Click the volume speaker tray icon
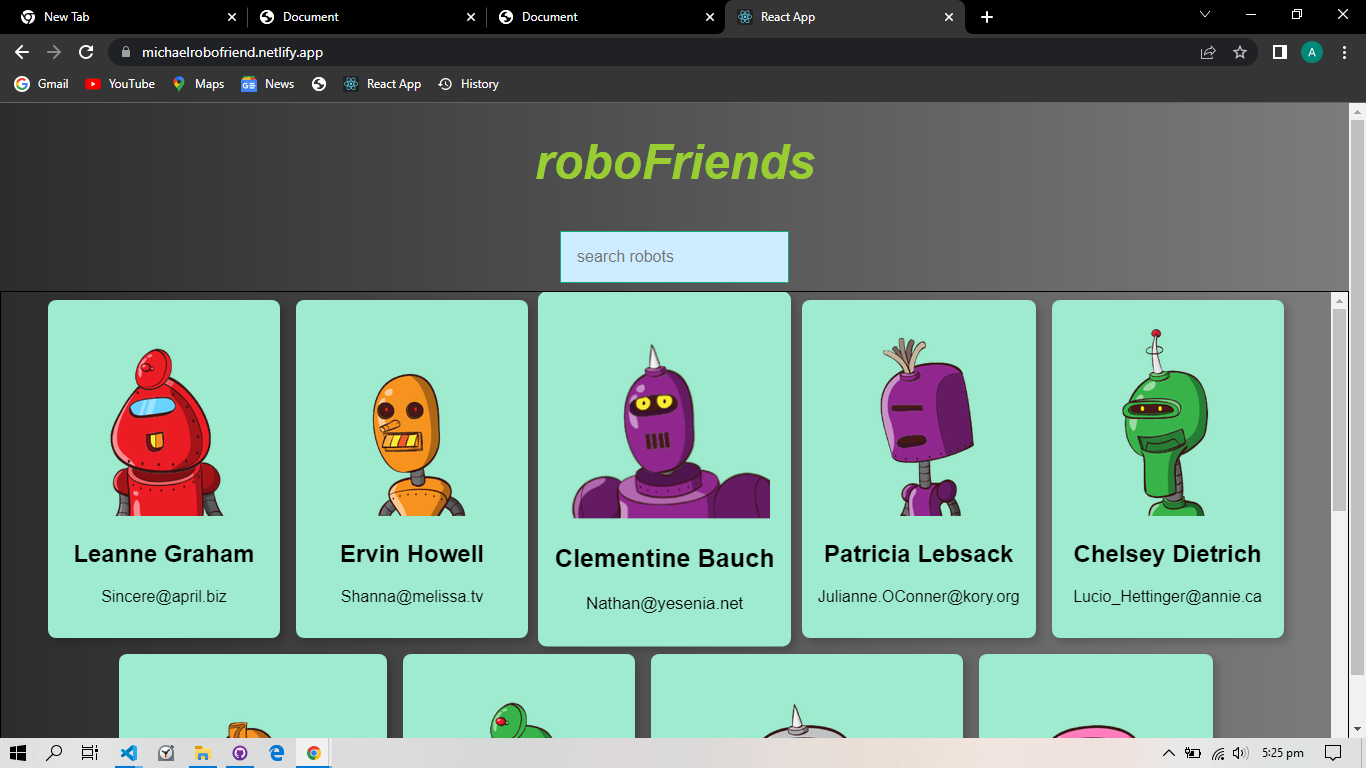This screenshot has height=768, width=1366. tap(1241, 753)
